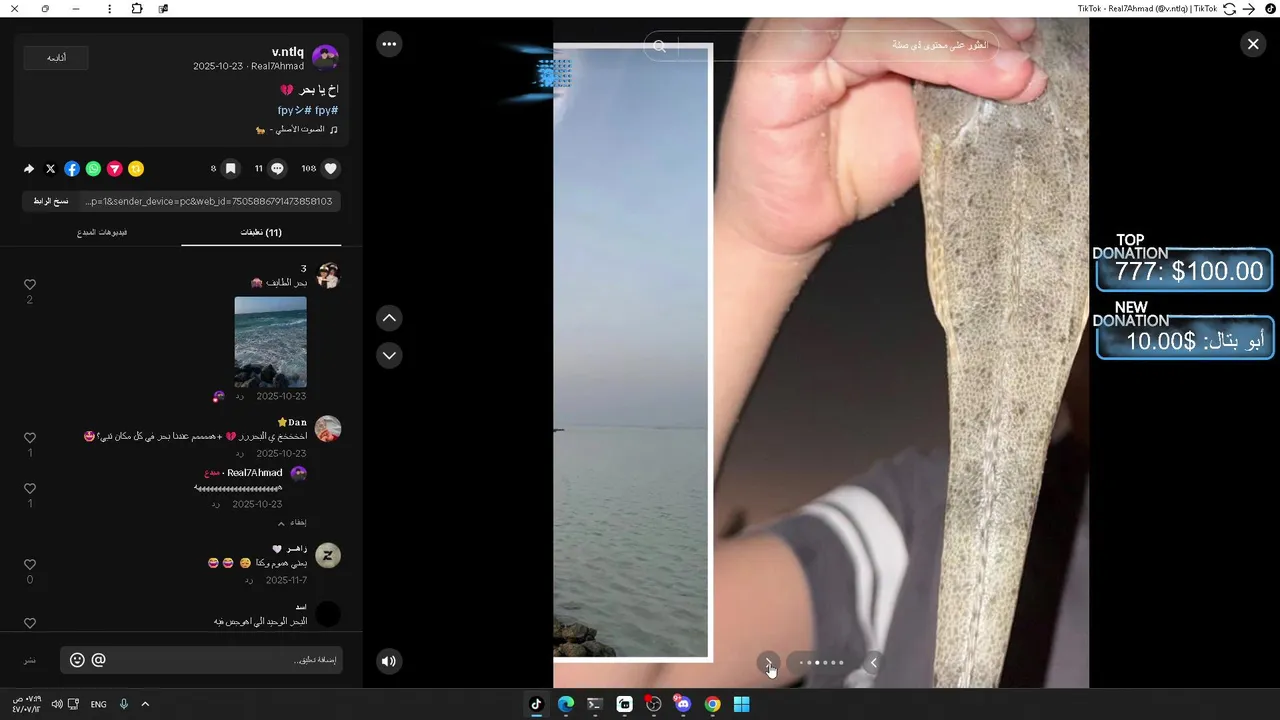This screenshot has width=1280, height=720.
Task: Open the Windows Start menu
Action: click(x=742, y=704)
